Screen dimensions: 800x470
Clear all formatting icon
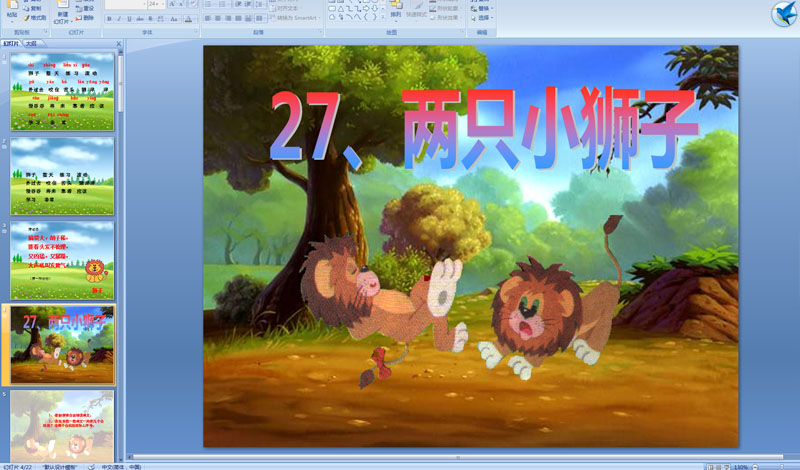(193, 4)
